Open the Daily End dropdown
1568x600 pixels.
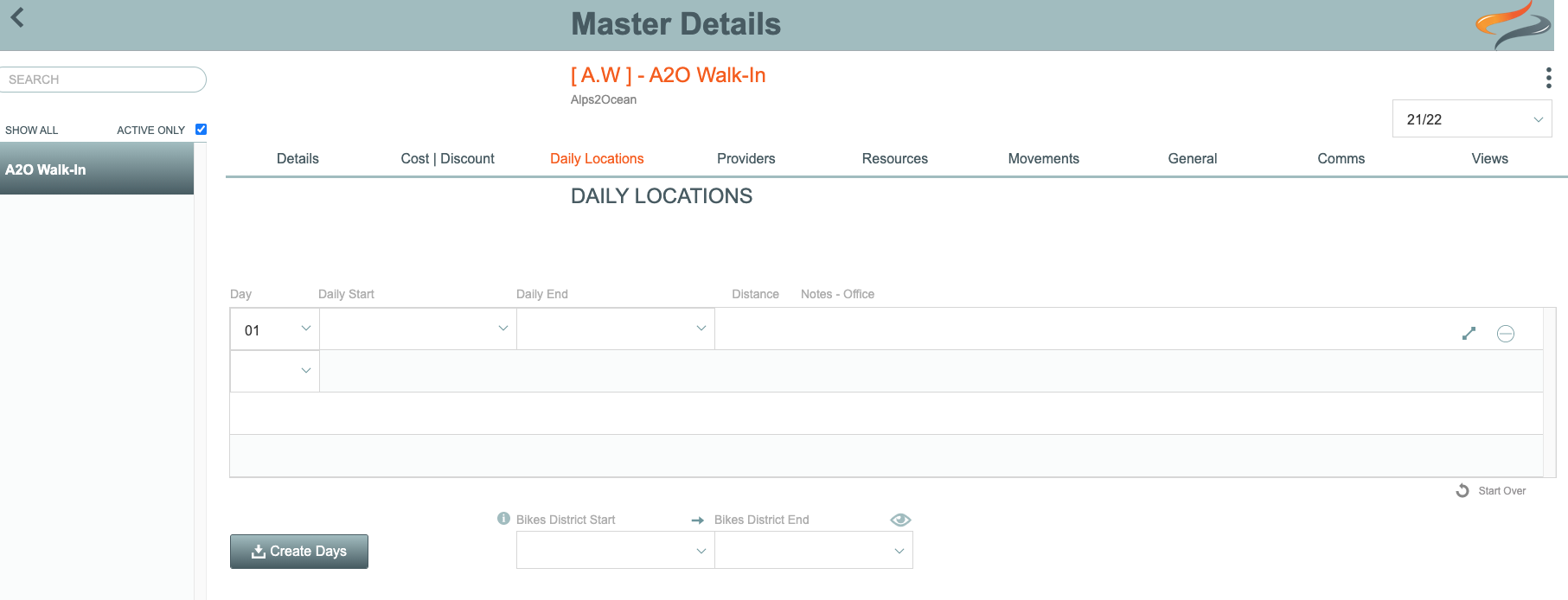(616, 329)
